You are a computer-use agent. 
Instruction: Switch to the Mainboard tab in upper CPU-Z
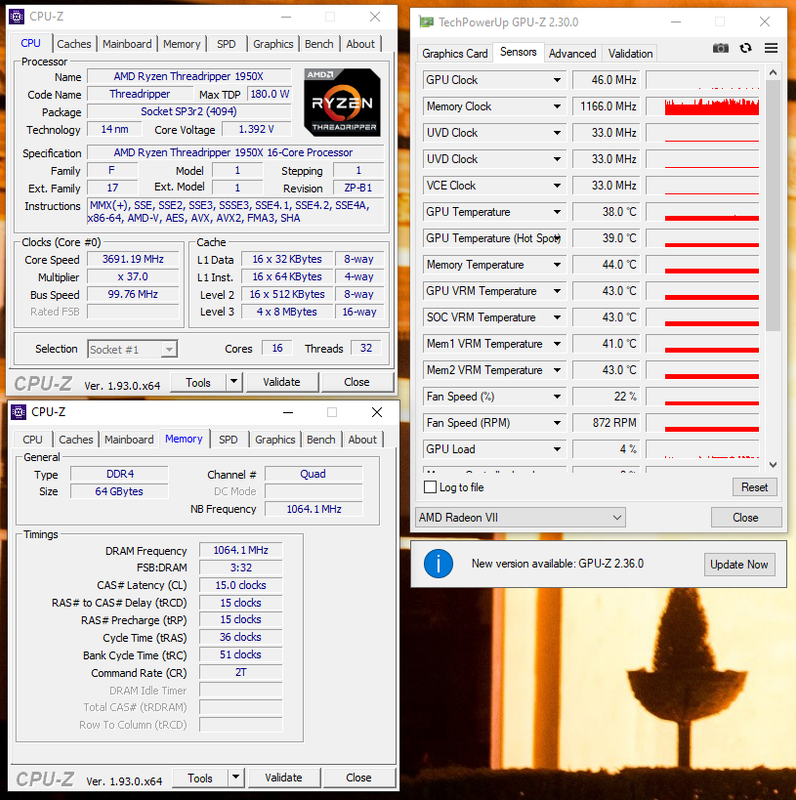coord(127,44)
